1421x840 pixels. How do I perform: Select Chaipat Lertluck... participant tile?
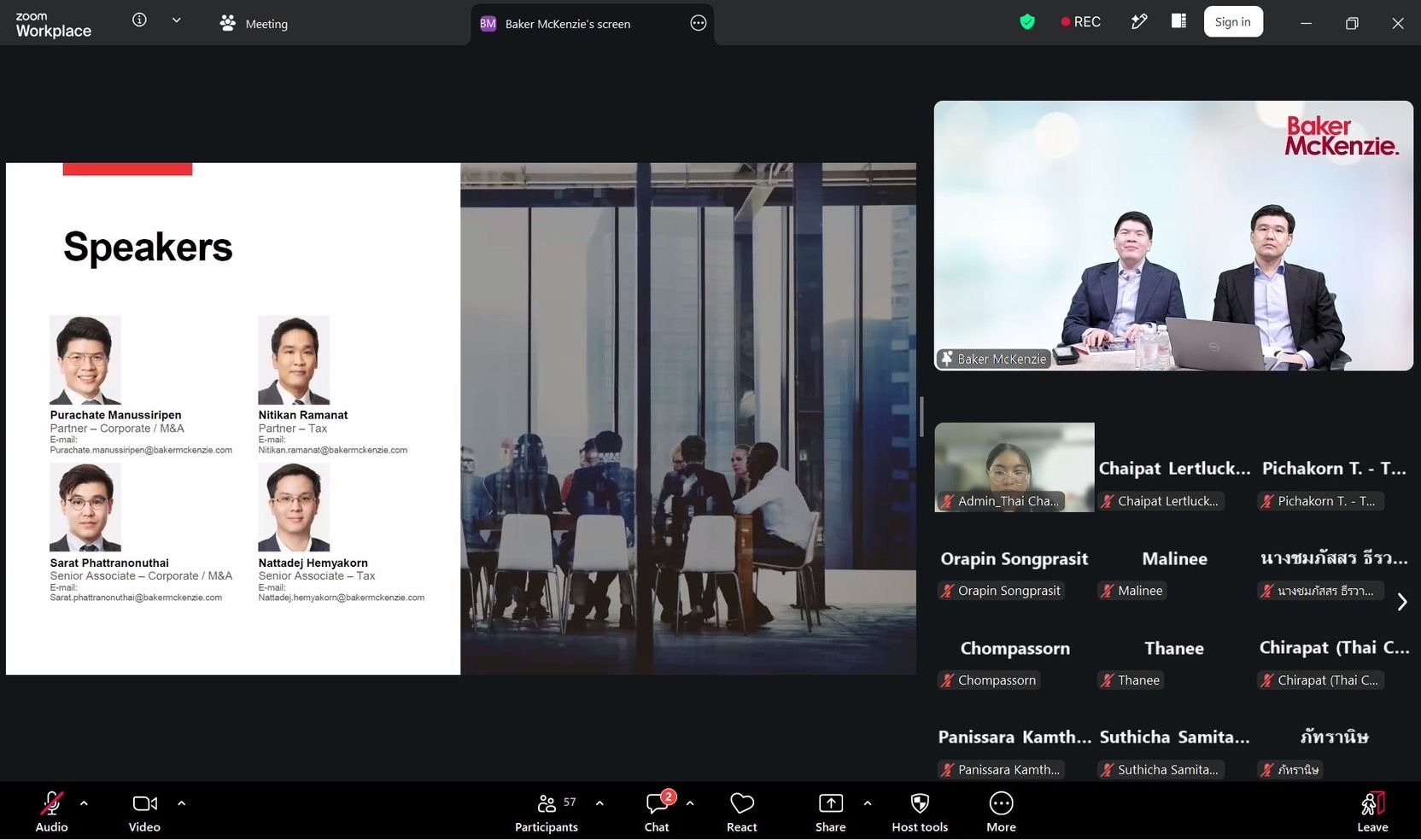(x=1174, y=468)
